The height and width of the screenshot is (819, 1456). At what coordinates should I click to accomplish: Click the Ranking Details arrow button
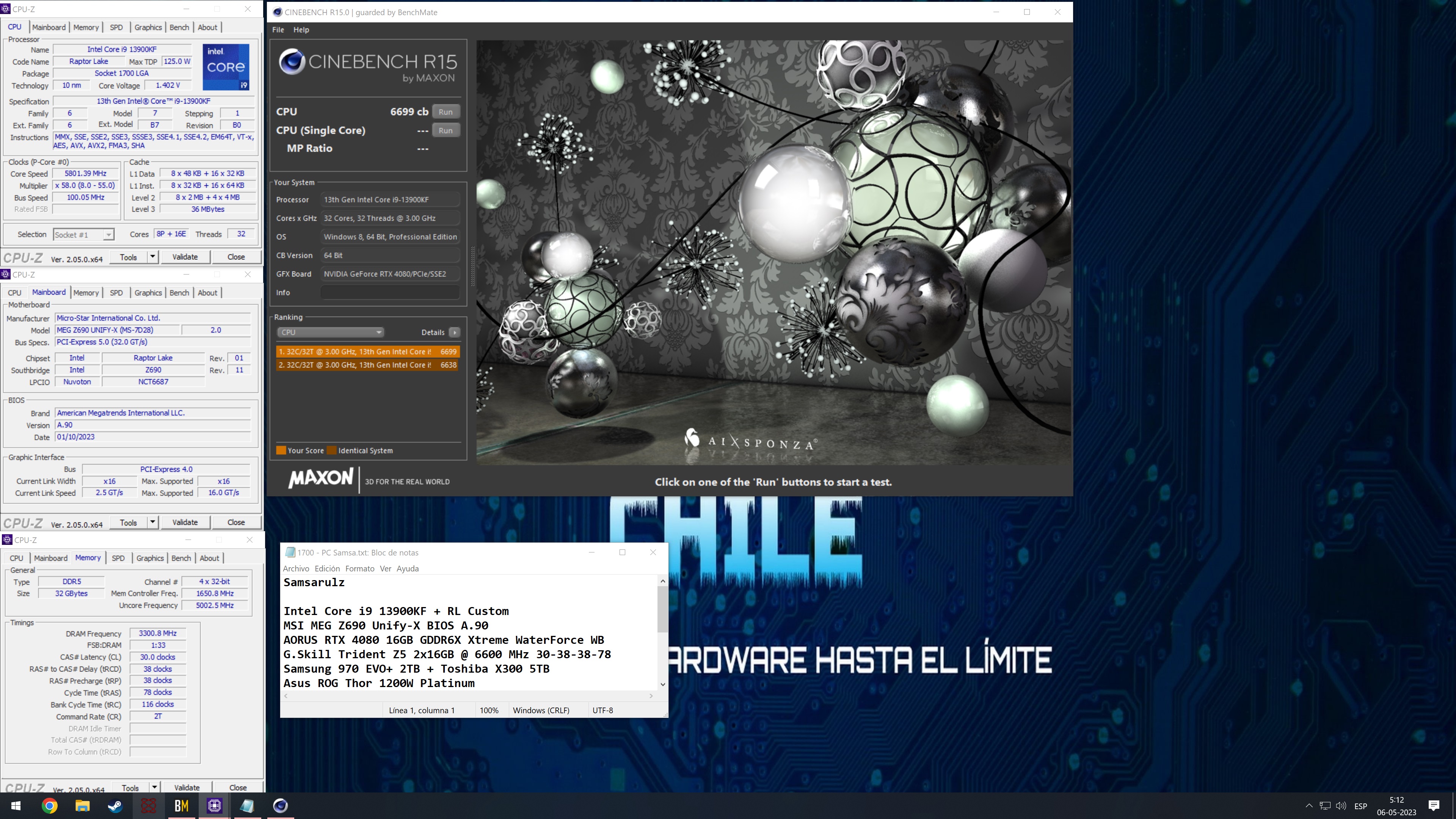[x=455, y=333]
